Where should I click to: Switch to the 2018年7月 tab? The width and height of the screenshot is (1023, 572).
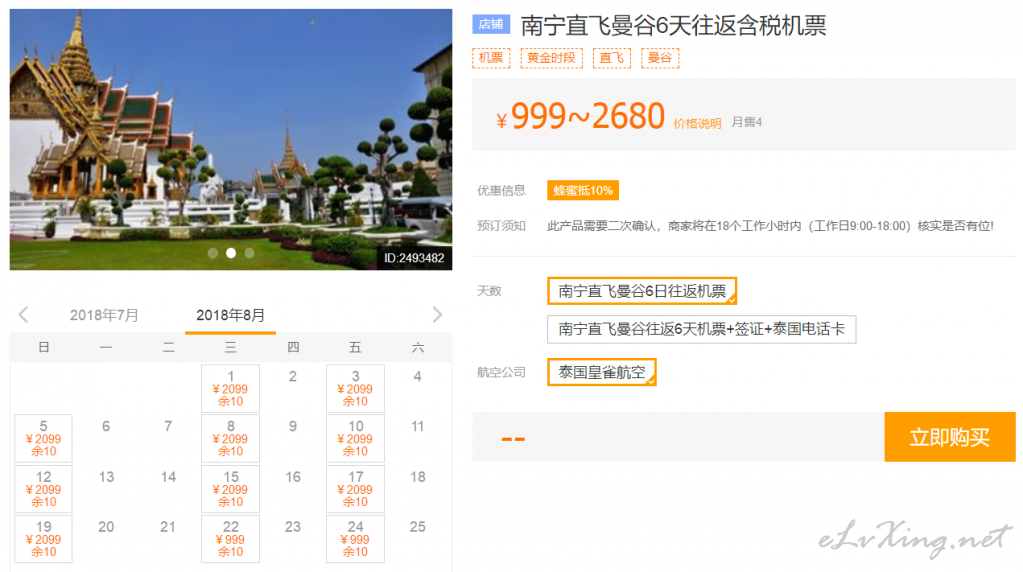(x=104, y=315)
